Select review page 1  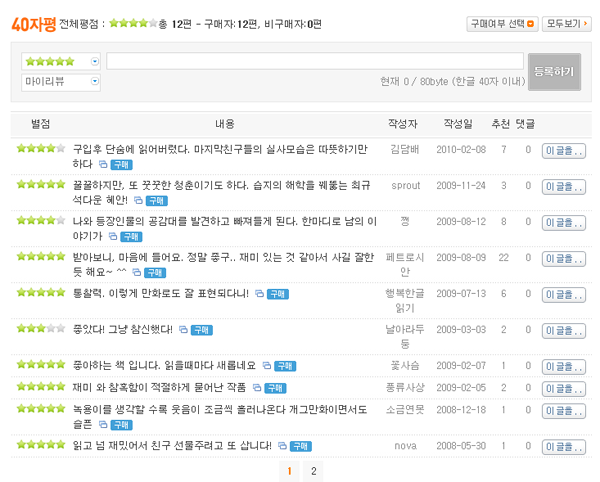289,471
